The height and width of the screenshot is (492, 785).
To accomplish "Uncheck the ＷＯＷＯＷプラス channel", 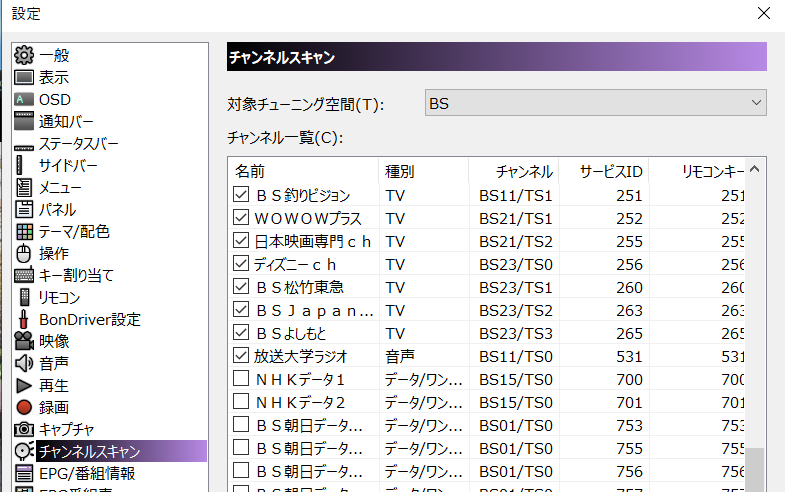I will [x=241, y=217].
